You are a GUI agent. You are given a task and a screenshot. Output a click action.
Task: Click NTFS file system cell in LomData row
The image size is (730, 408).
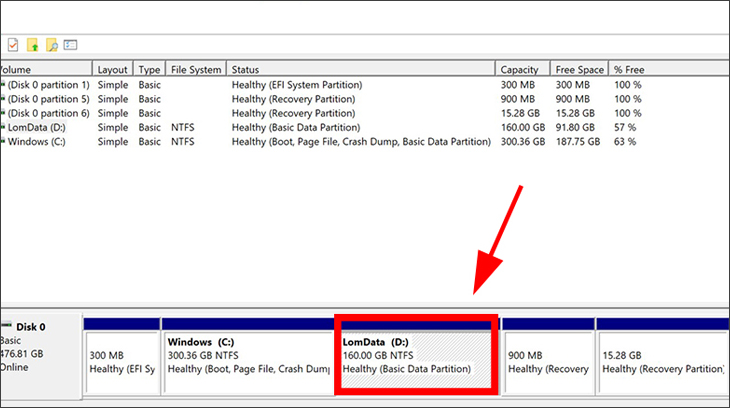[x=182, y=127]
